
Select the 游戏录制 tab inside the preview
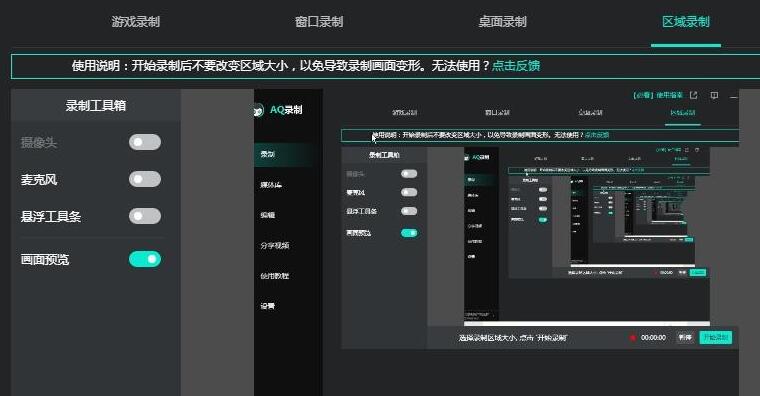(x=405, y=112)
